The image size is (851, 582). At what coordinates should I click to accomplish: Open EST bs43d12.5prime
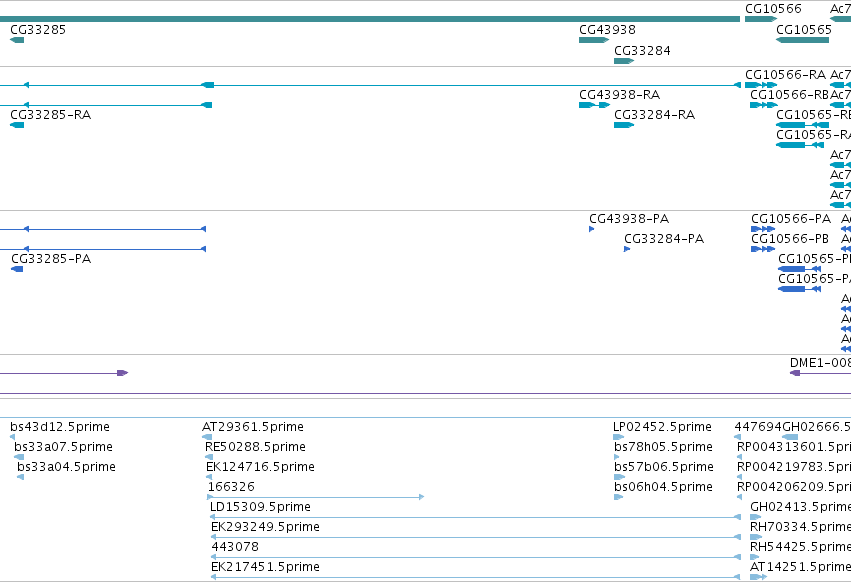click(12, 437)
